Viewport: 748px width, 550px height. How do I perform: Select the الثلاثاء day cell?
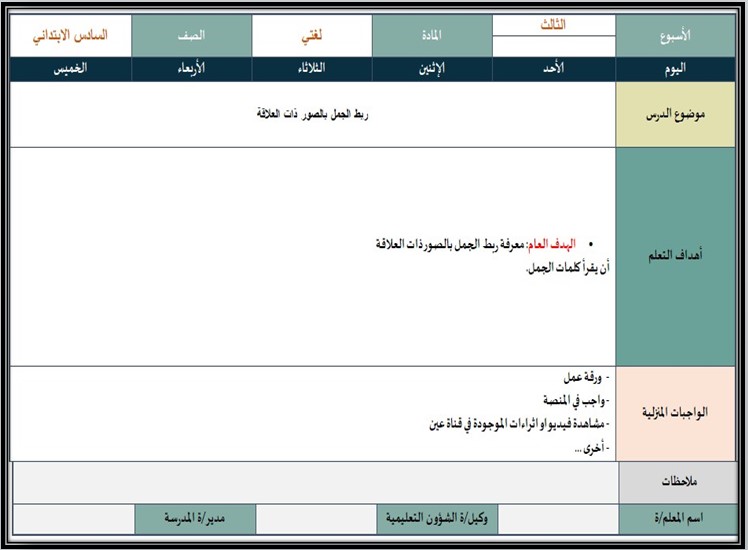click(x=312, y=69)
